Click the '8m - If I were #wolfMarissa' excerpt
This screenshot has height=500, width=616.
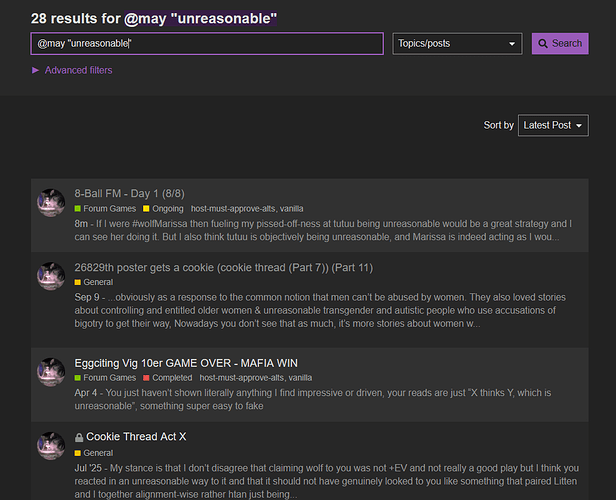[323, 230]
